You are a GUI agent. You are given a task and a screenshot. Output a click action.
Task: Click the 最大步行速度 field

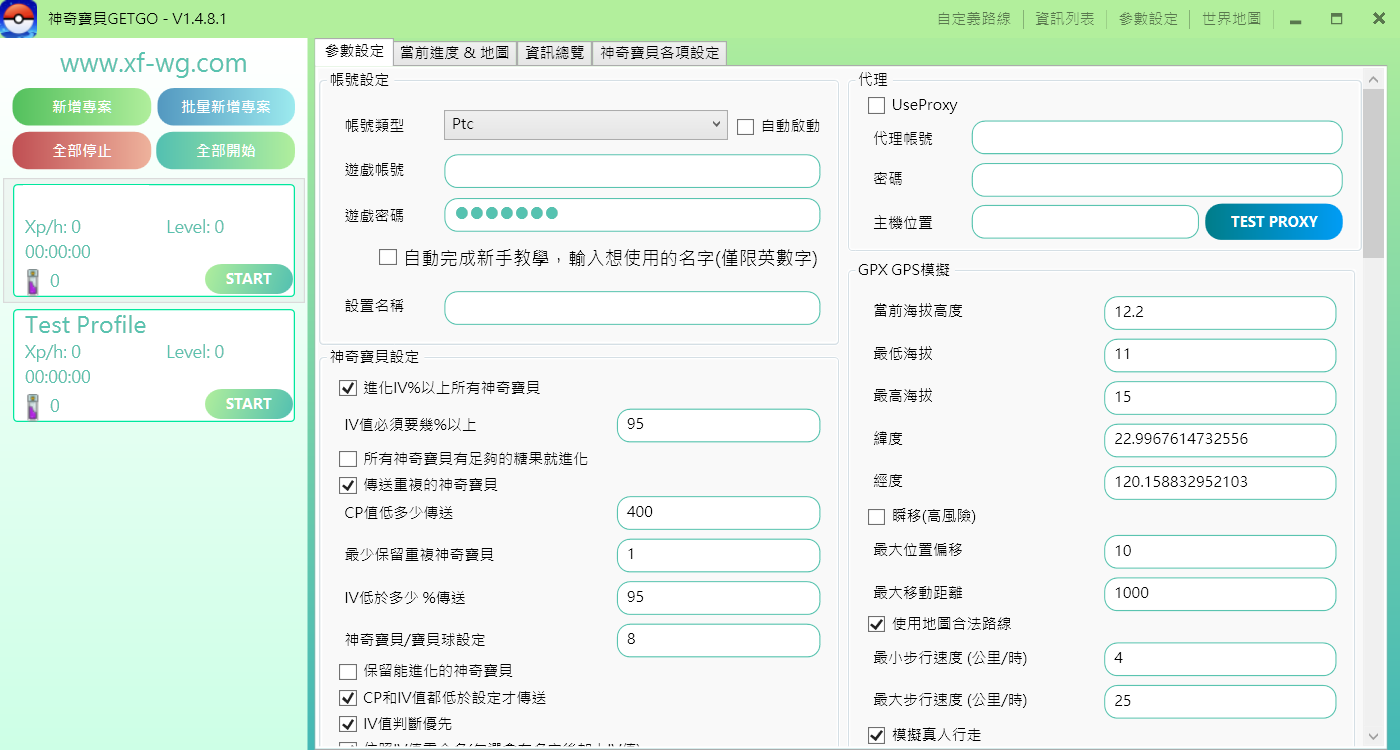point(1220,702)
